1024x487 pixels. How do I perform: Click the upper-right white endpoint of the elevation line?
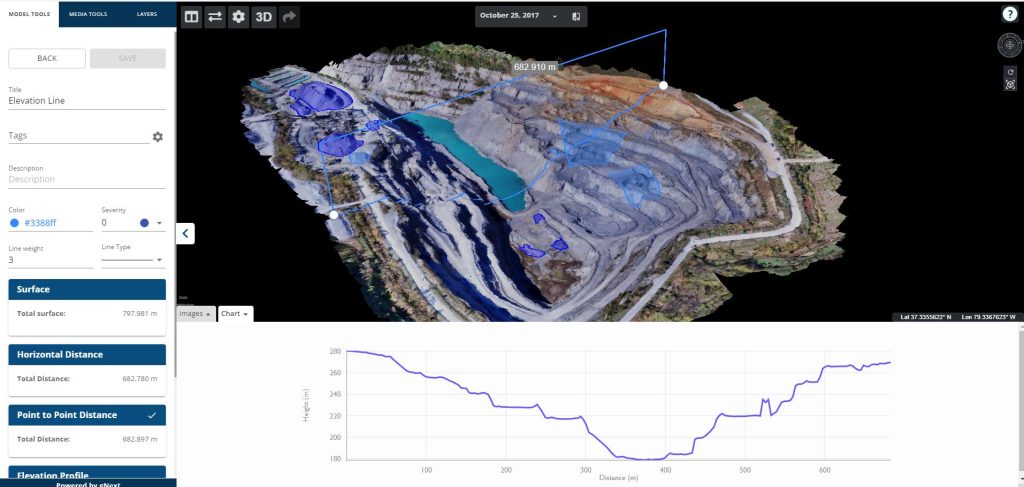[x=664, y=86]
